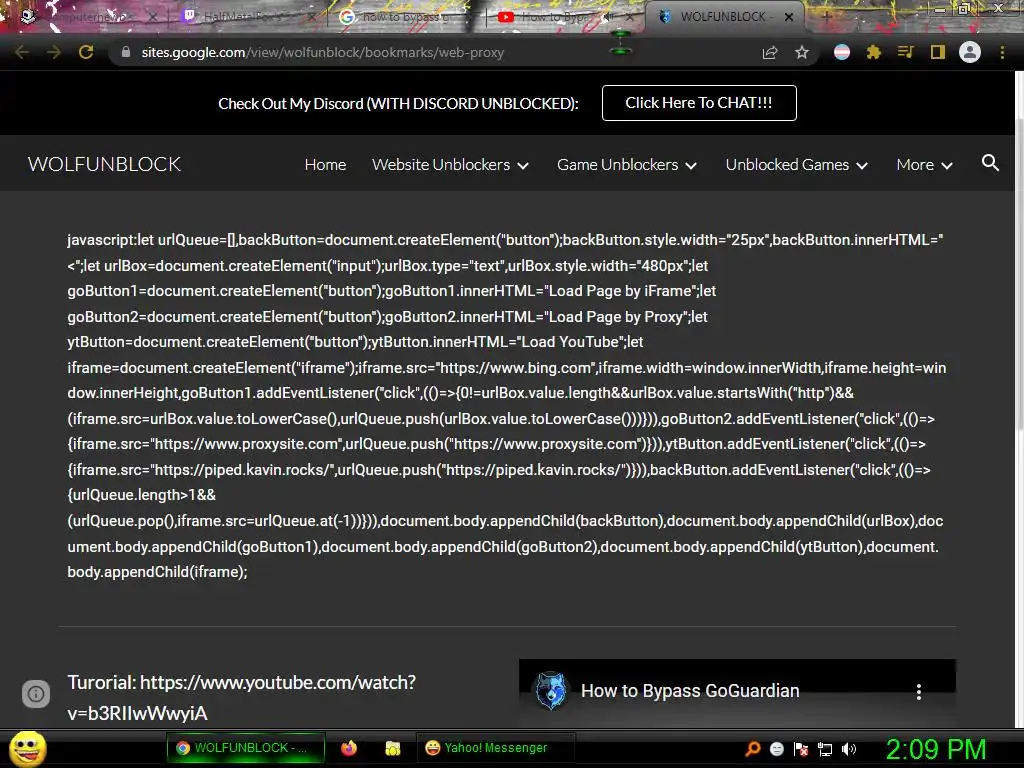Click the orange search icon in system tray
This screenshot has height=768, width=1024.
click(x=752, y=748)
